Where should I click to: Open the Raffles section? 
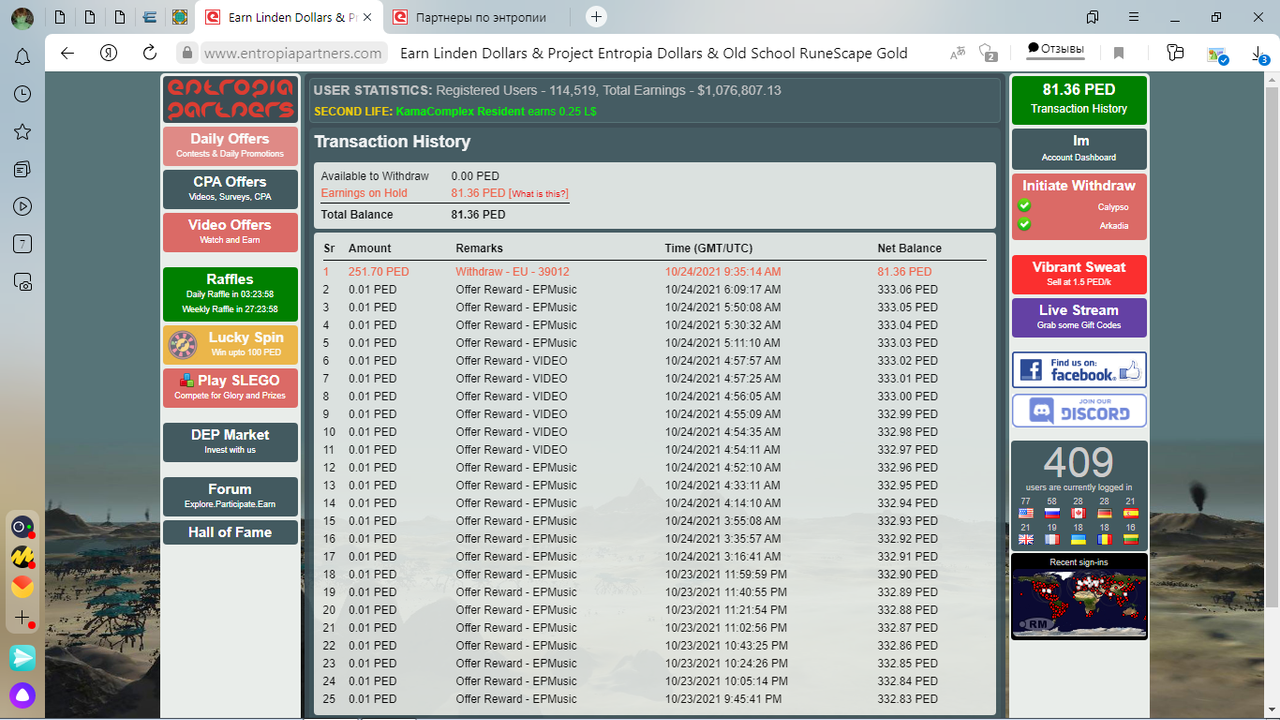click(x=230, y=294)
